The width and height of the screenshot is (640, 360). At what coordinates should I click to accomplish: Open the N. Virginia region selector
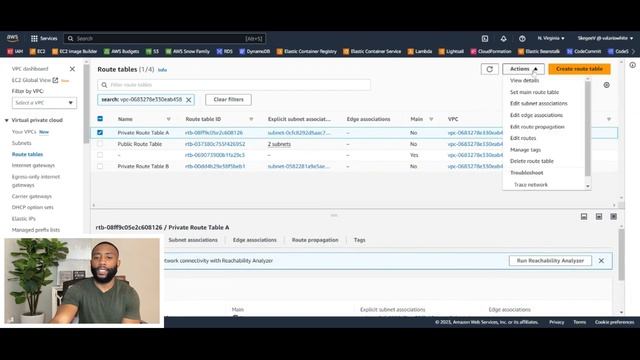tap(551, 38)
